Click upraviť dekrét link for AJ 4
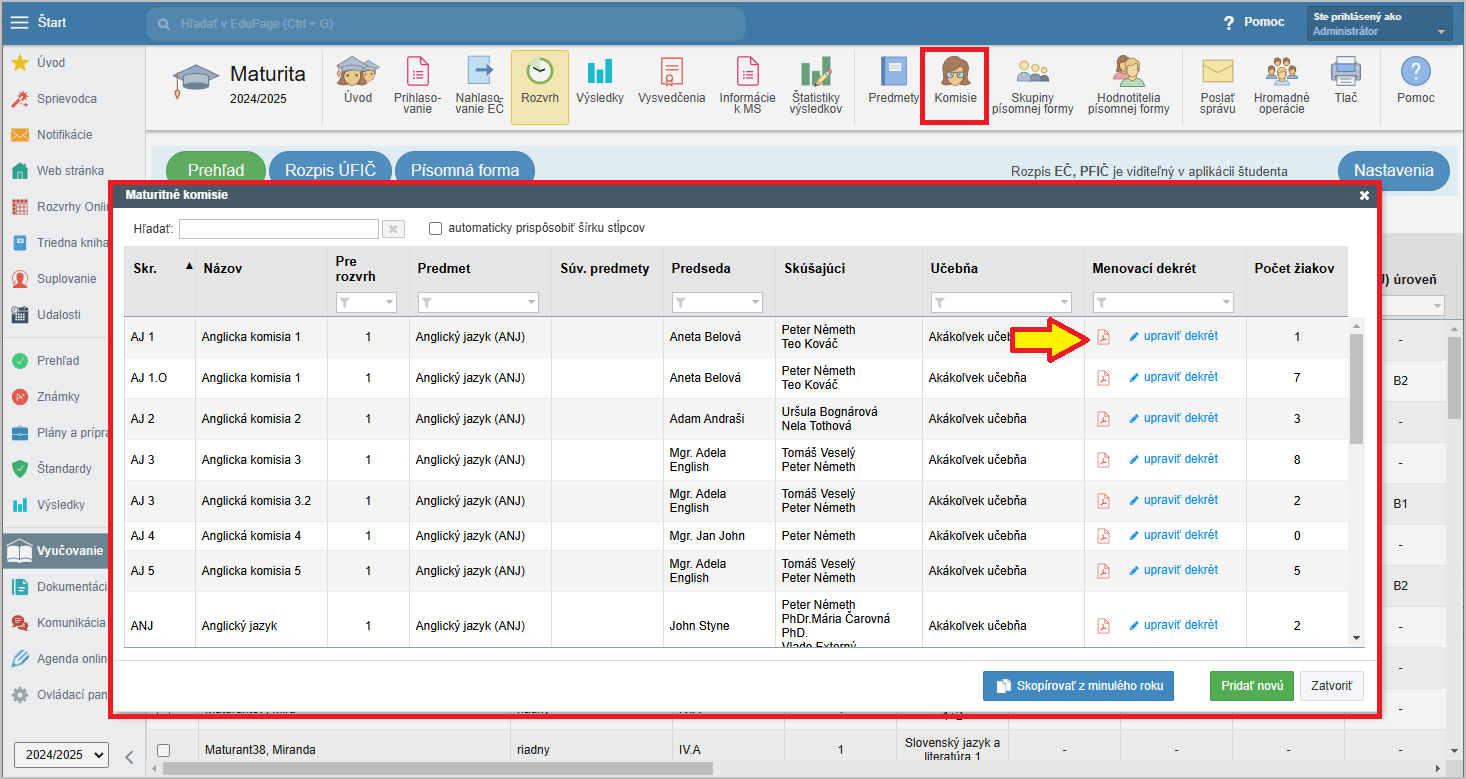The width and height of the screenshot is (1466, 779). click(x=1180, y=535)
